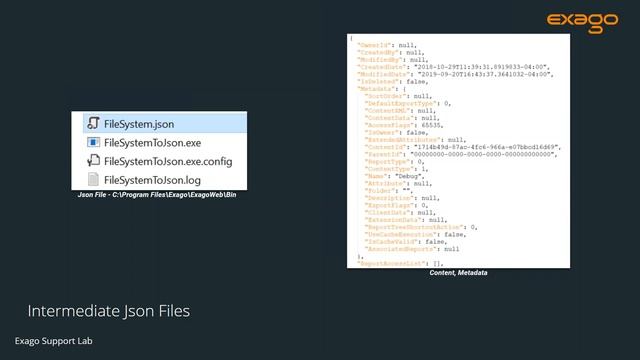Select the FileSystemToJson.exe.config file name
The width and height of the screenshot is (640, 360).
[168, 162]
